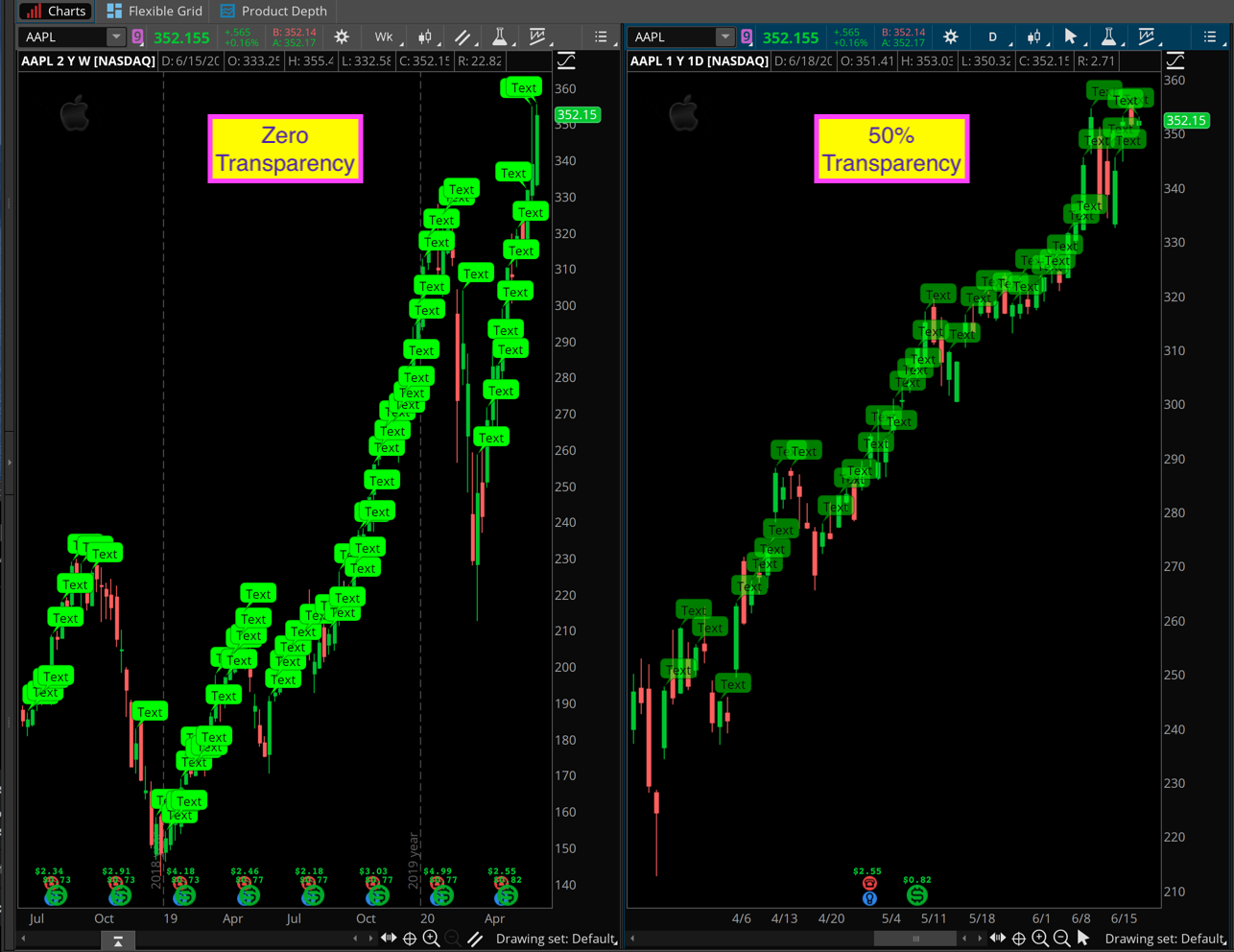The width and height of the screenshot is (1234, 952).
Task: Expand the symbol dropdown in left chart
Action: (116, 37)
